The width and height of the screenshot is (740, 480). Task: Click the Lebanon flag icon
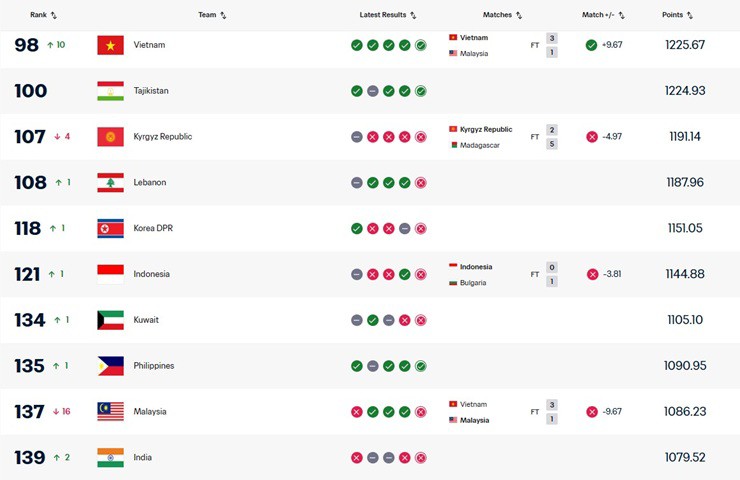[x=110, y=183]
